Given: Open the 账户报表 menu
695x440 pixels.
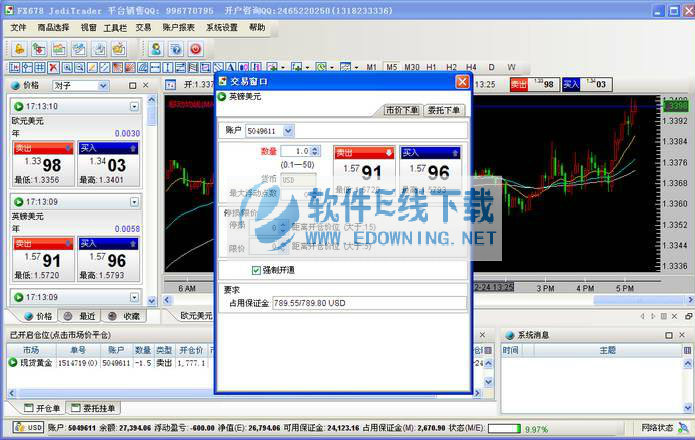Looking at the screenshot, I should coord(179,27).
